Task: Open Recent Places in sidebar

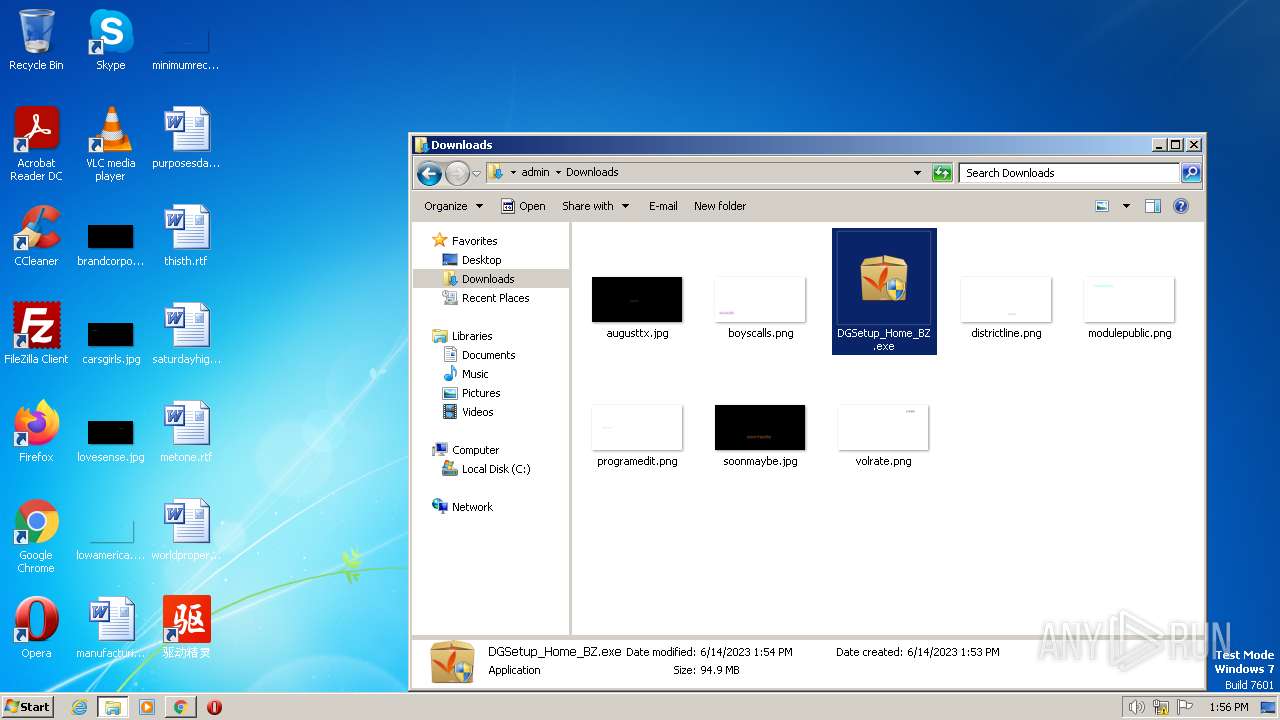Action: [x=495, y=298]
